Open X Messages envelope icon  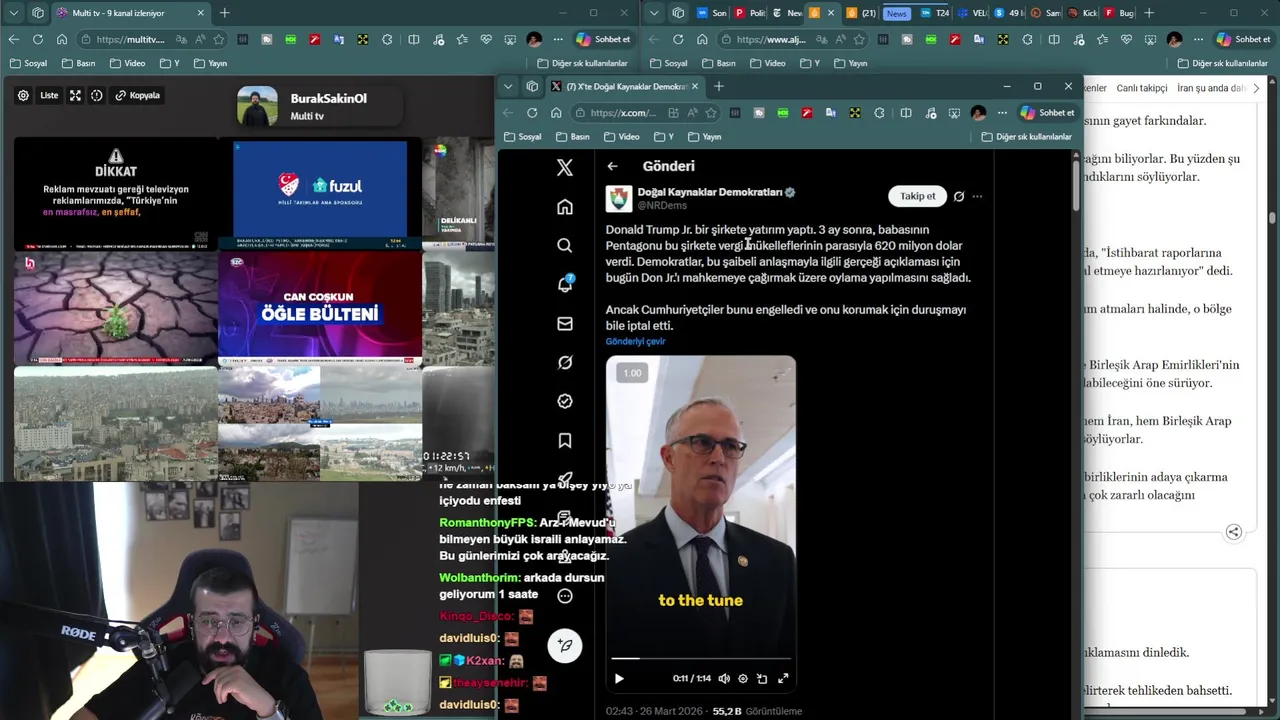click(x=565, y=323)
